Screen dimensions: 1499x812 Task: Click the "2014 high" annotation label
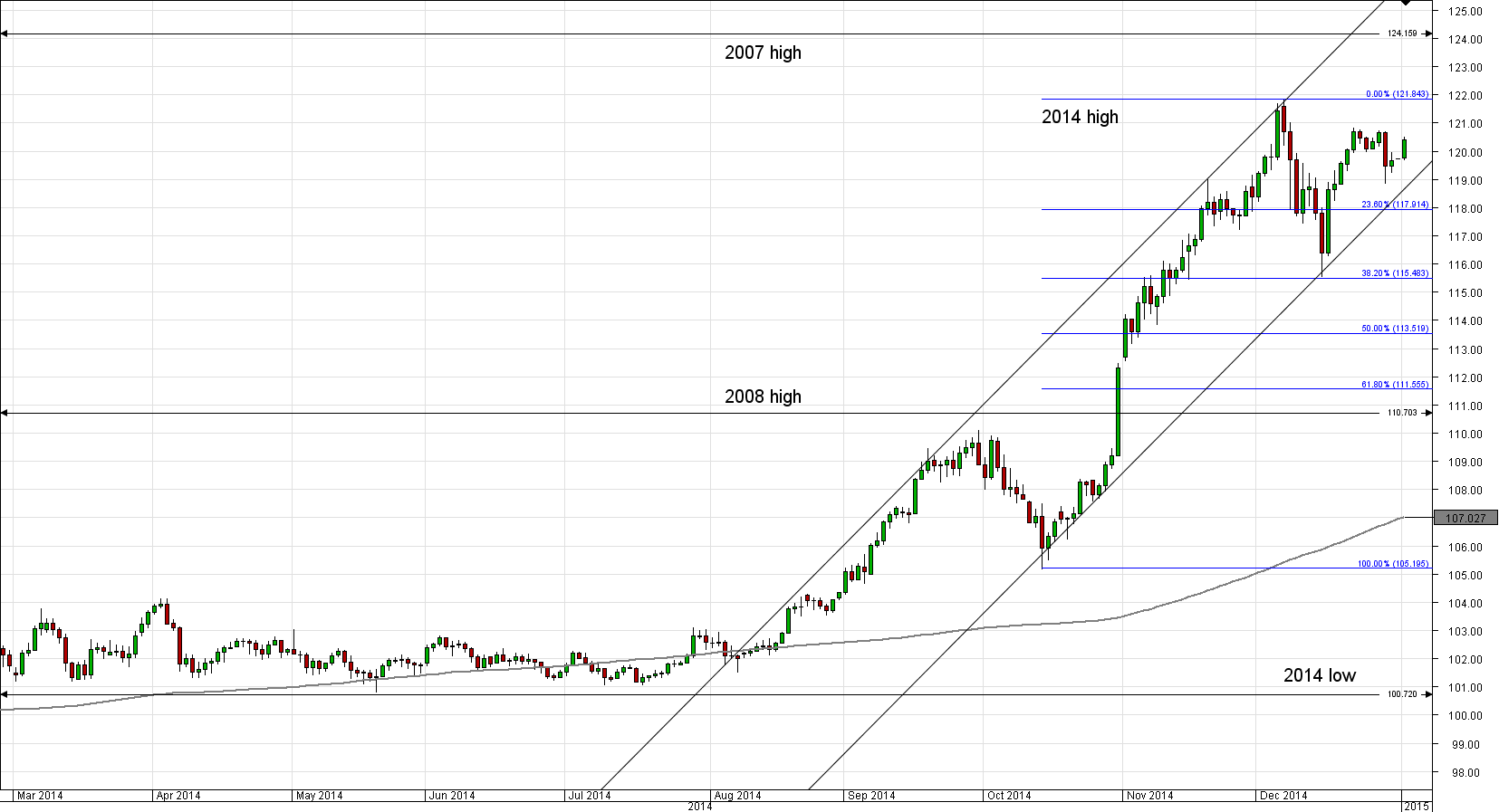[1080, 117]
